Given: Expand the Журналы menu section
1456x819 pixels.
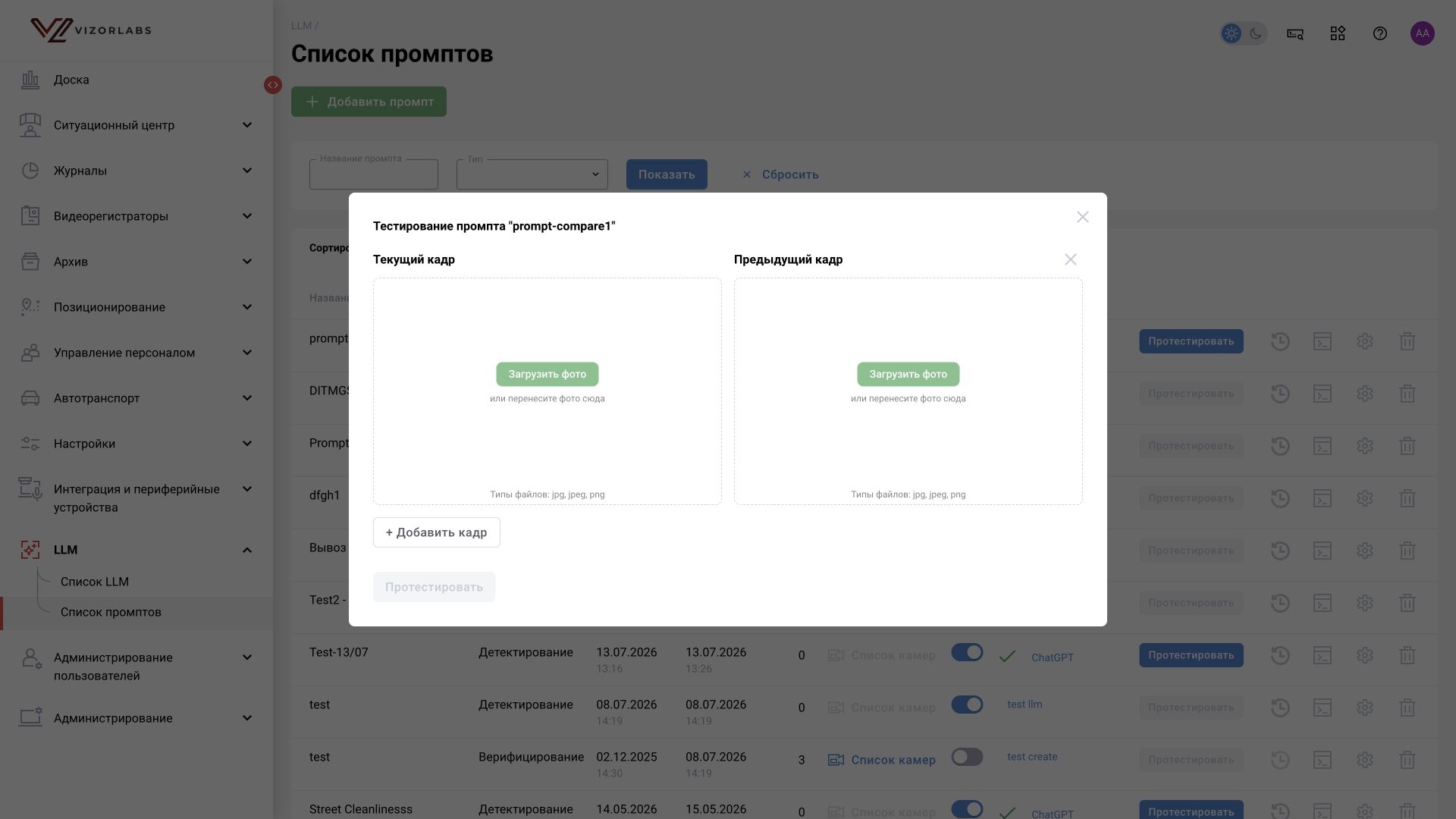Looking at the screenshot, I should 136,171.
